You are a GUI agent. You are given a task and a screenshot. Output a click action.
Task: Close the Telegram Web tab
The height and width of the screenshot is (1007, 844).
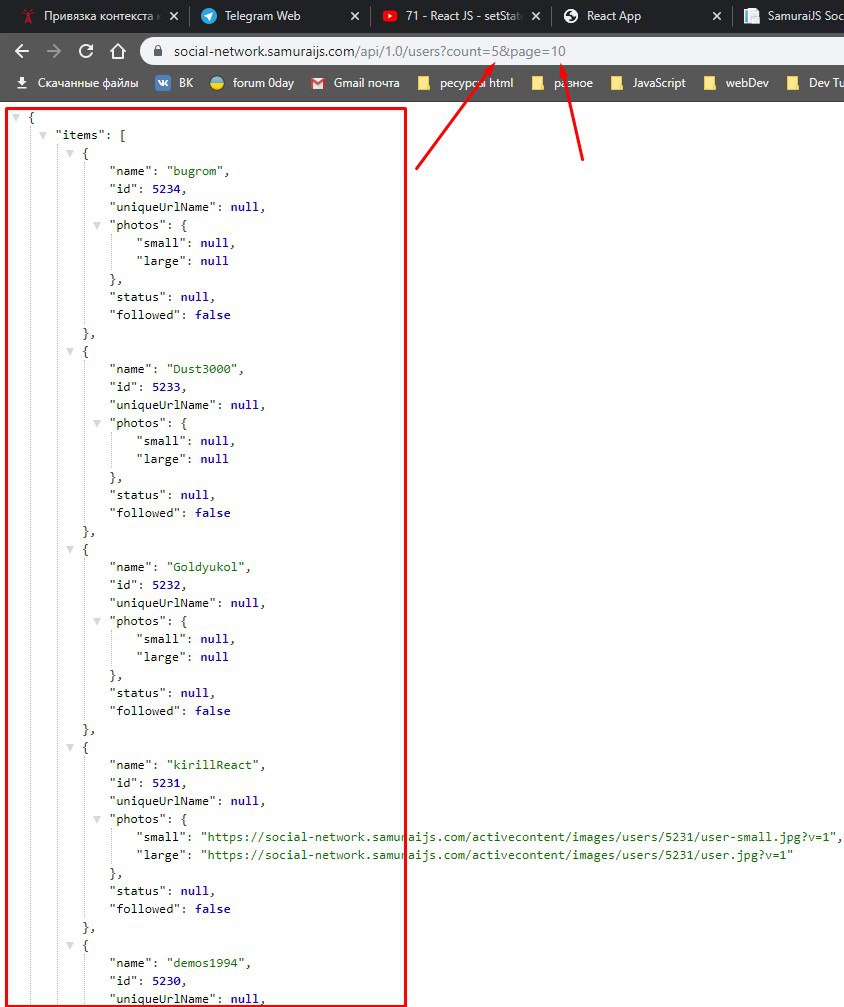coord(355,16)
